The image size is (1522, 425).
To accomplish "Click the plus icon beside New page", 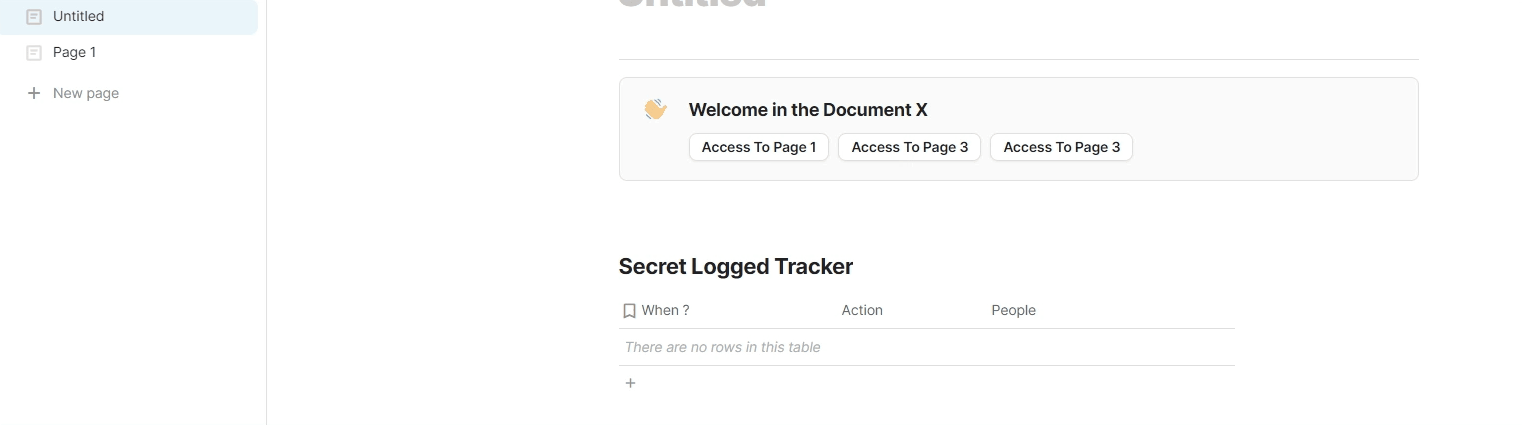I will pos(34,93).
